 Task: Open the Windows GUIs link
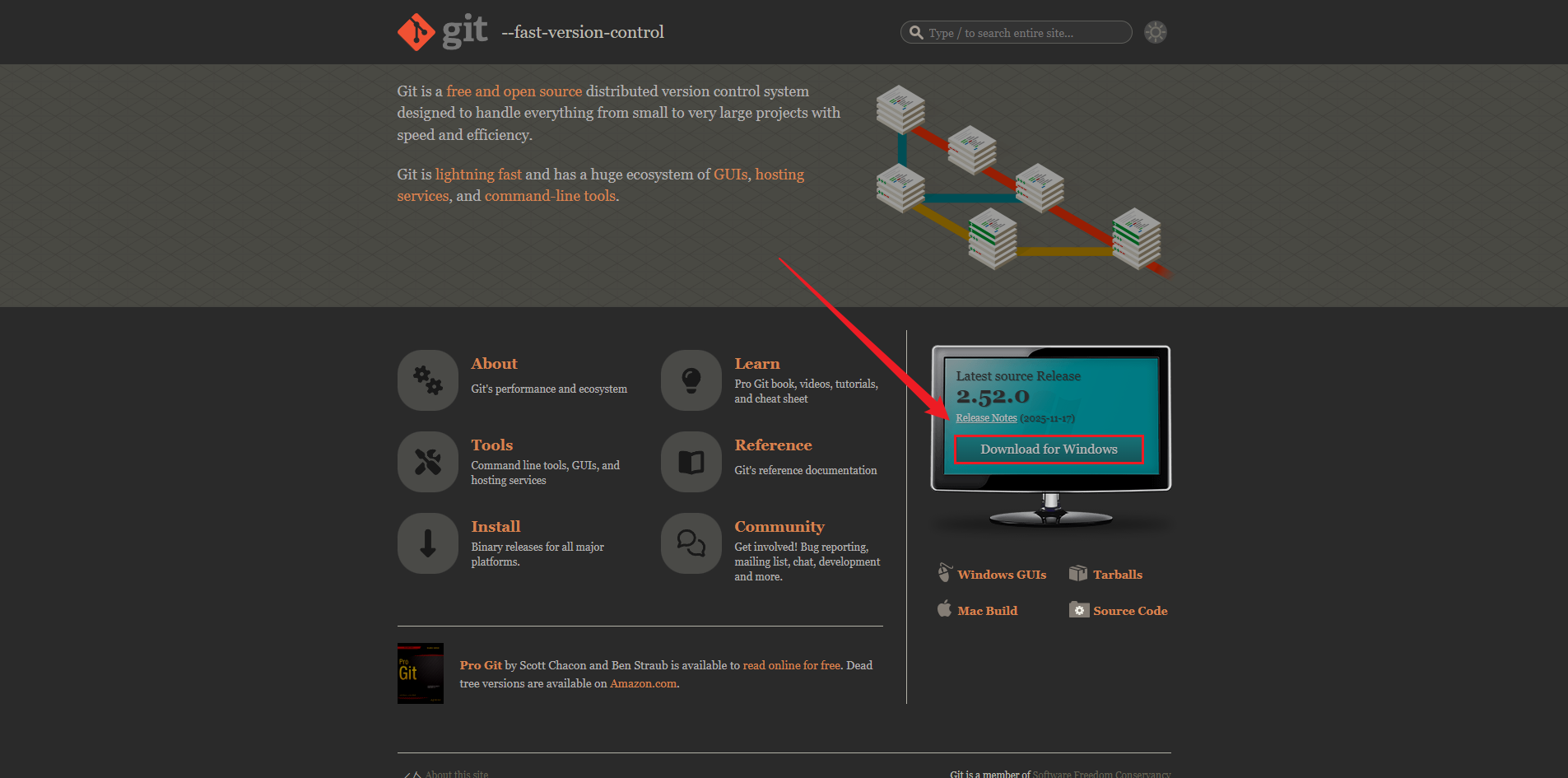(x=1002, y=575)
